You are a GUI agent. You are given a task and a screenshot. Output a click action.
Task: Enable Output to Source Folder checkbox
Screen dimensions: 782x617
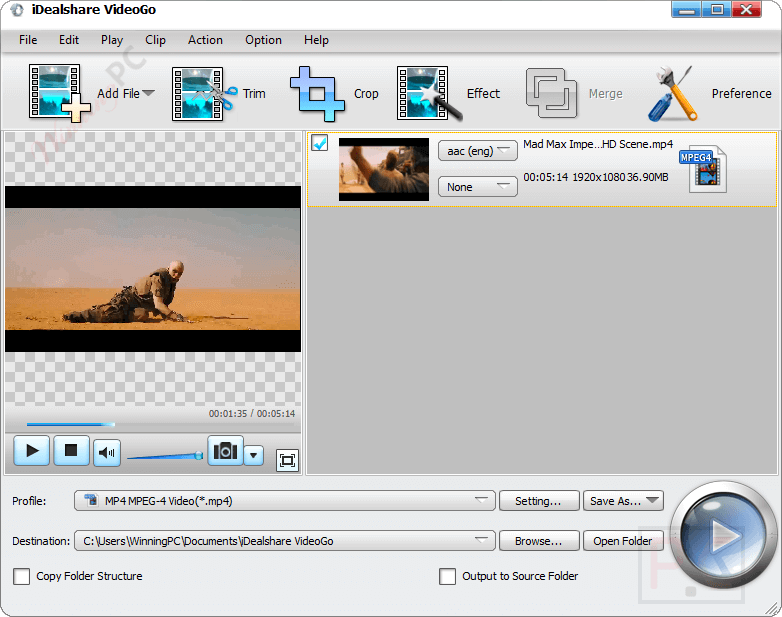[447, 576]
